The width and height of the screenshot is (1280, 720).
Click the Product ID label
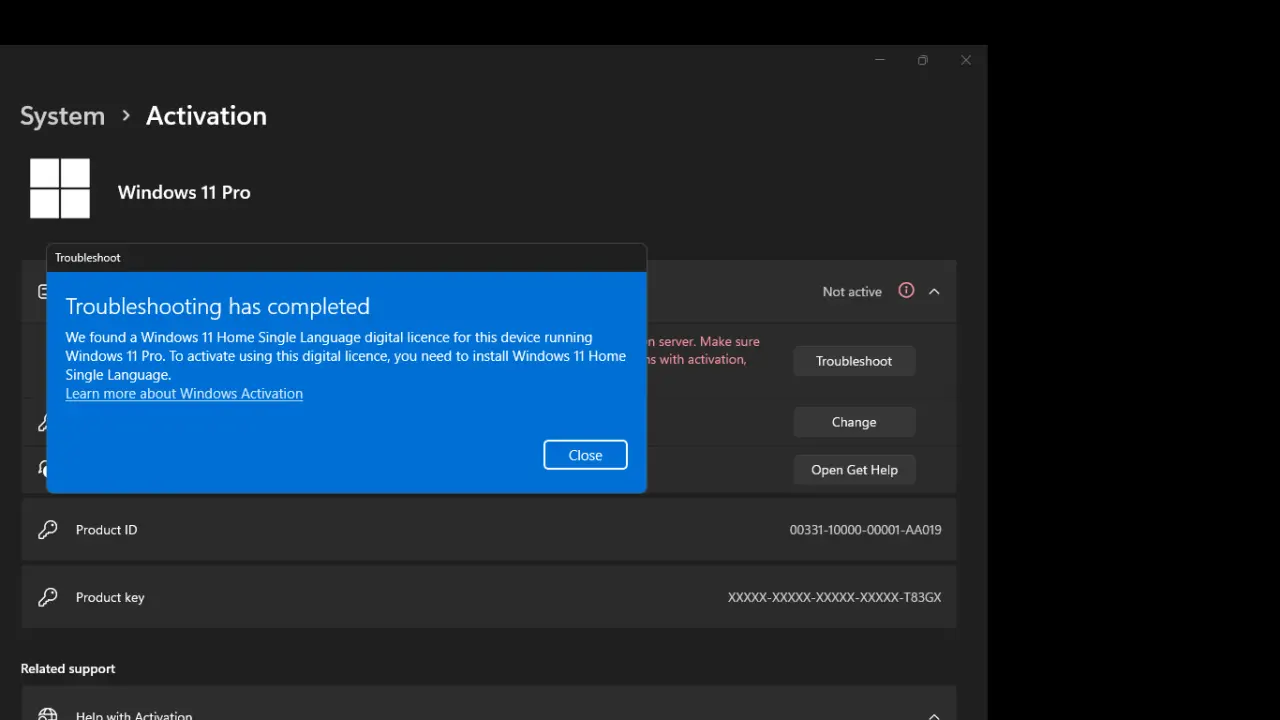[x=107, y=530]
